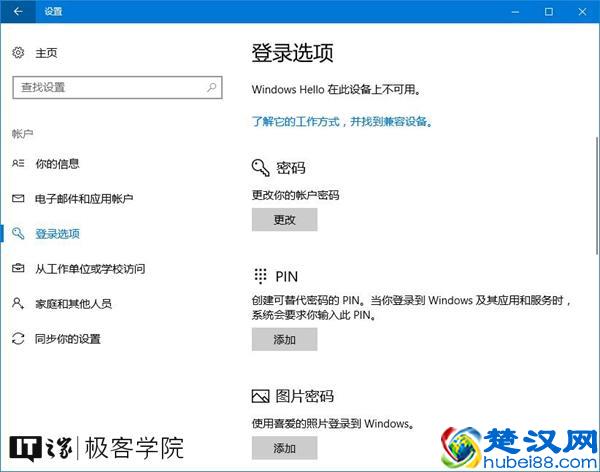The image size is (600, 472).
Task: Click the 更改 password button
Action: (284, 219)
